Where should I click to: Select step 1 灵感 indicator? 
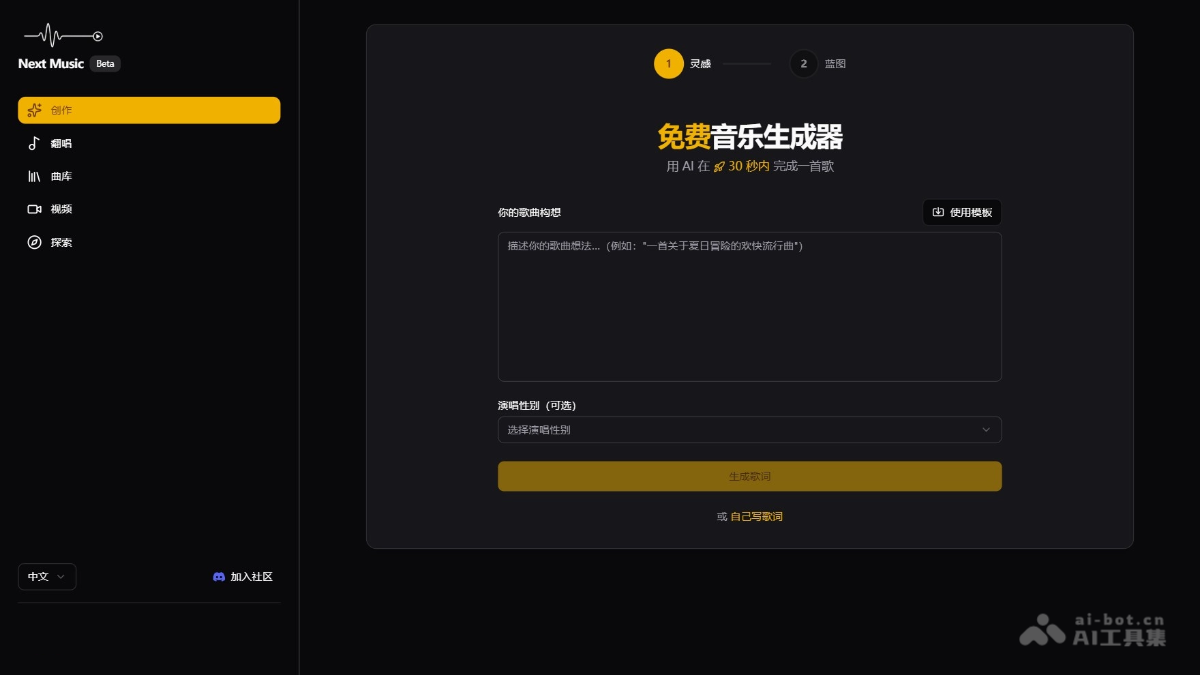click(x=682, y=64)
